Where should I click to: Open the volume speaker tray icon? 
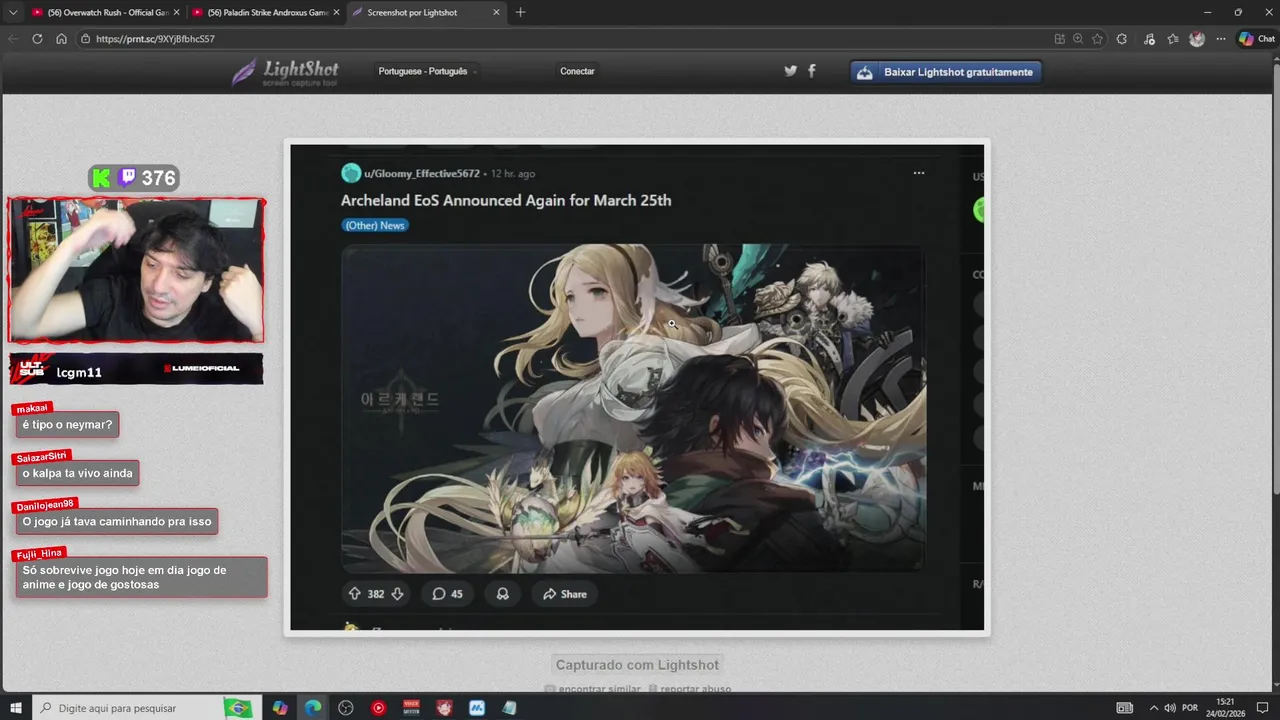click(x=1170, y=708)
